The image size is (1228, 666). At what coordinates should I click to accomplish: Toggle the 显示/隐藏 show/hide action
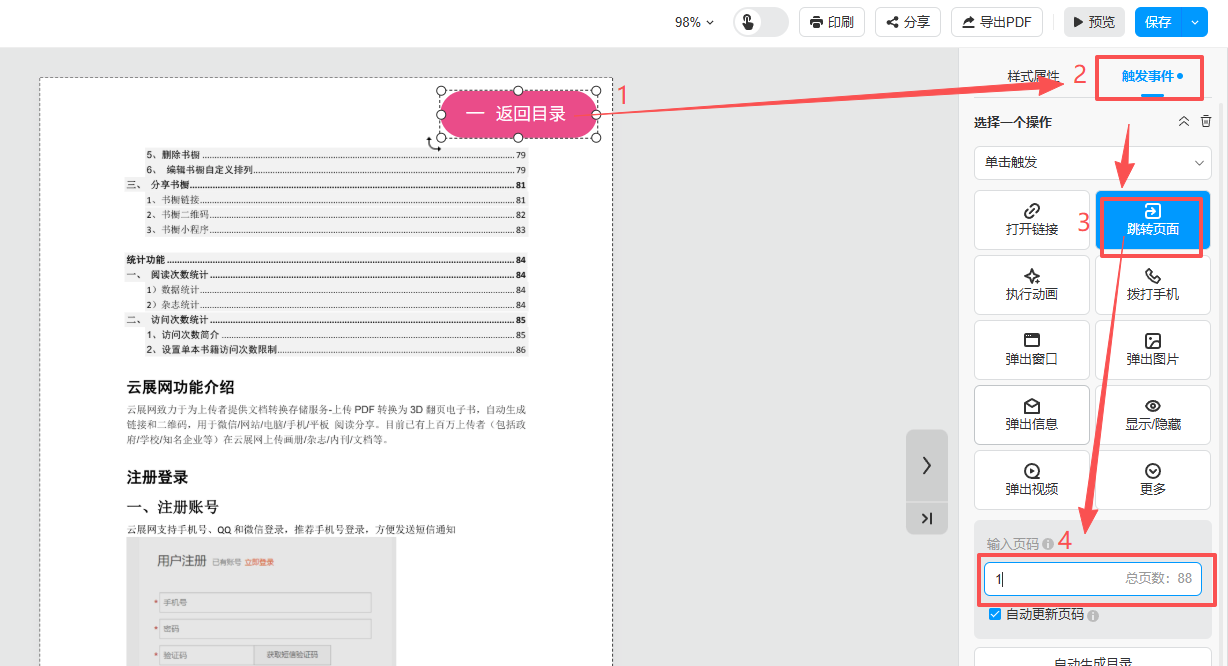click(1152, 415)
